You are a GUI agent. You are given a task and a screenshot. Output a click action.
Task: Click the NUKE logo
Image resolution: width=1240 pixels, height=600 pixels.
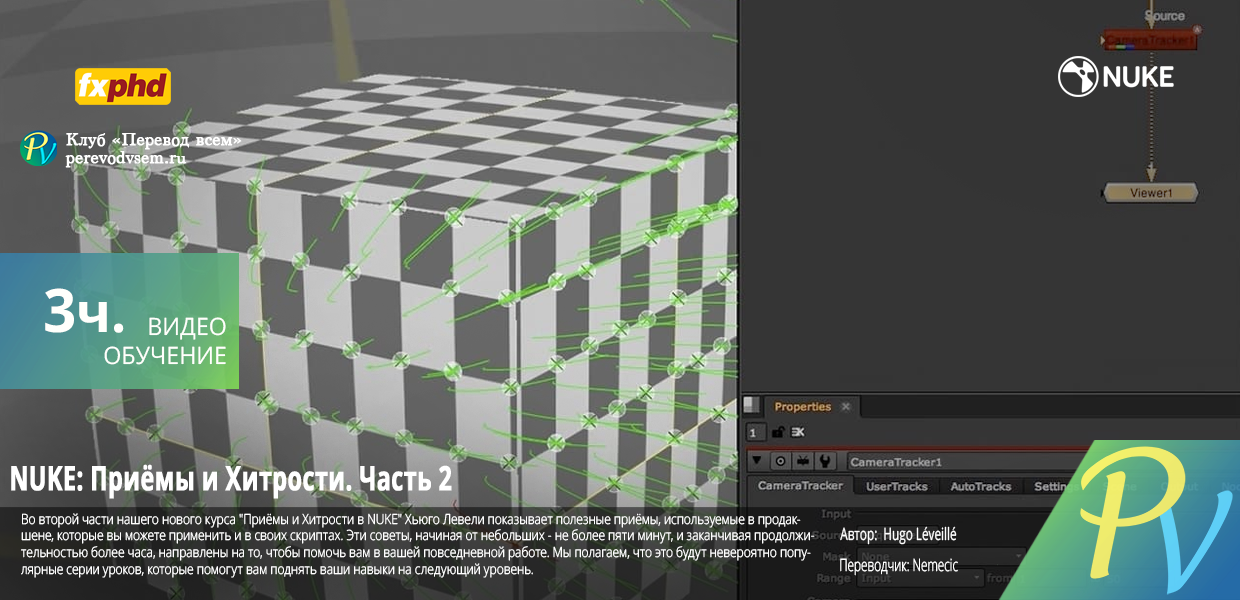(1116, 76)
